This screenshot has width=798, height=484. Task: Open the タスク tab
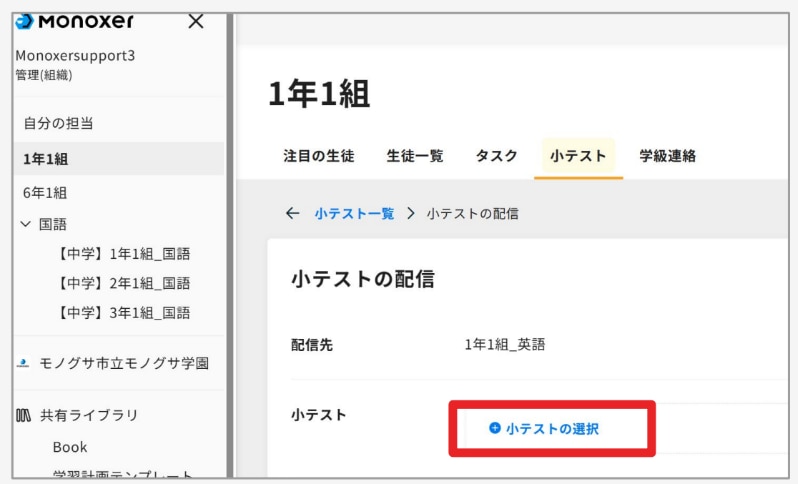point(496,156)
